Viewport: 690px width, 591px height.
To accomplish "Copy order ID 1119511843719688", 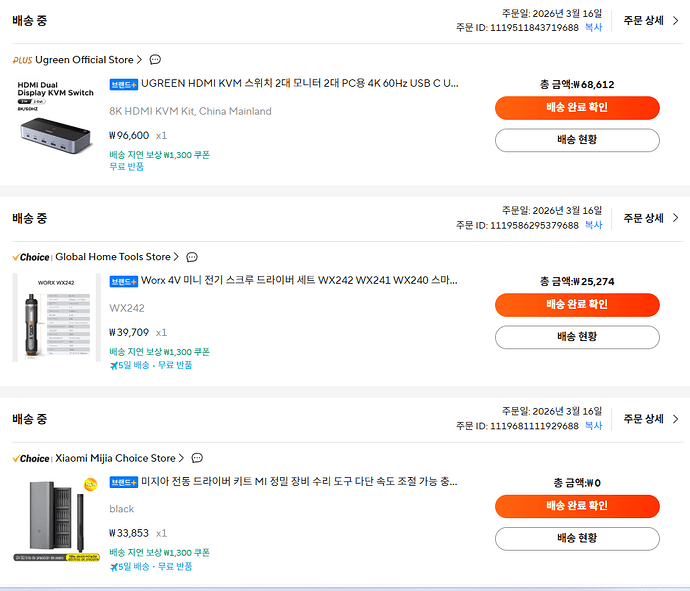I will pos(593,28).
